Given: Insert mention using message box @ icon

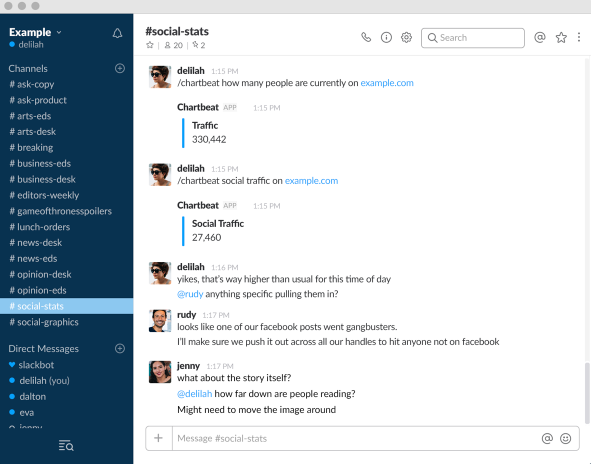Looking at the screenshot, I should click(547, 438).
